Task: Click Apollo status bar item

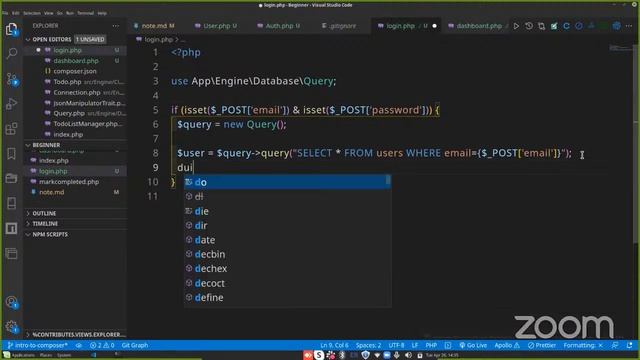Action: tap(507, 345)
